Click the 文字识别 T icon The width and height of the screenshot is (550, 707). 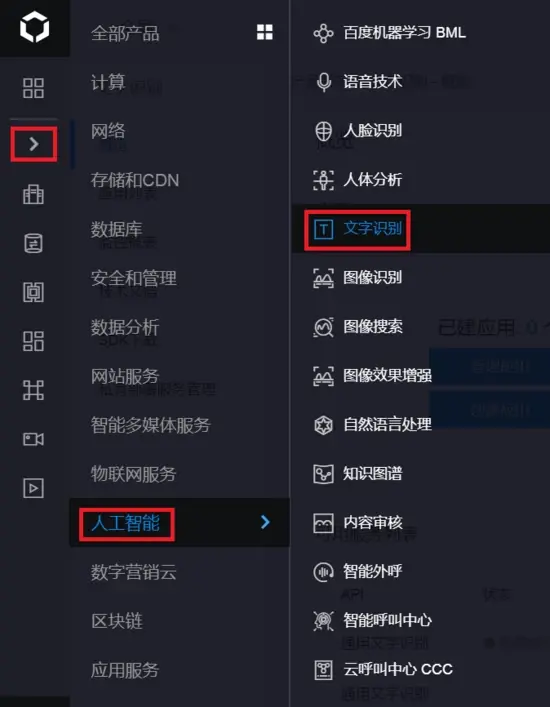click(323, 229)
